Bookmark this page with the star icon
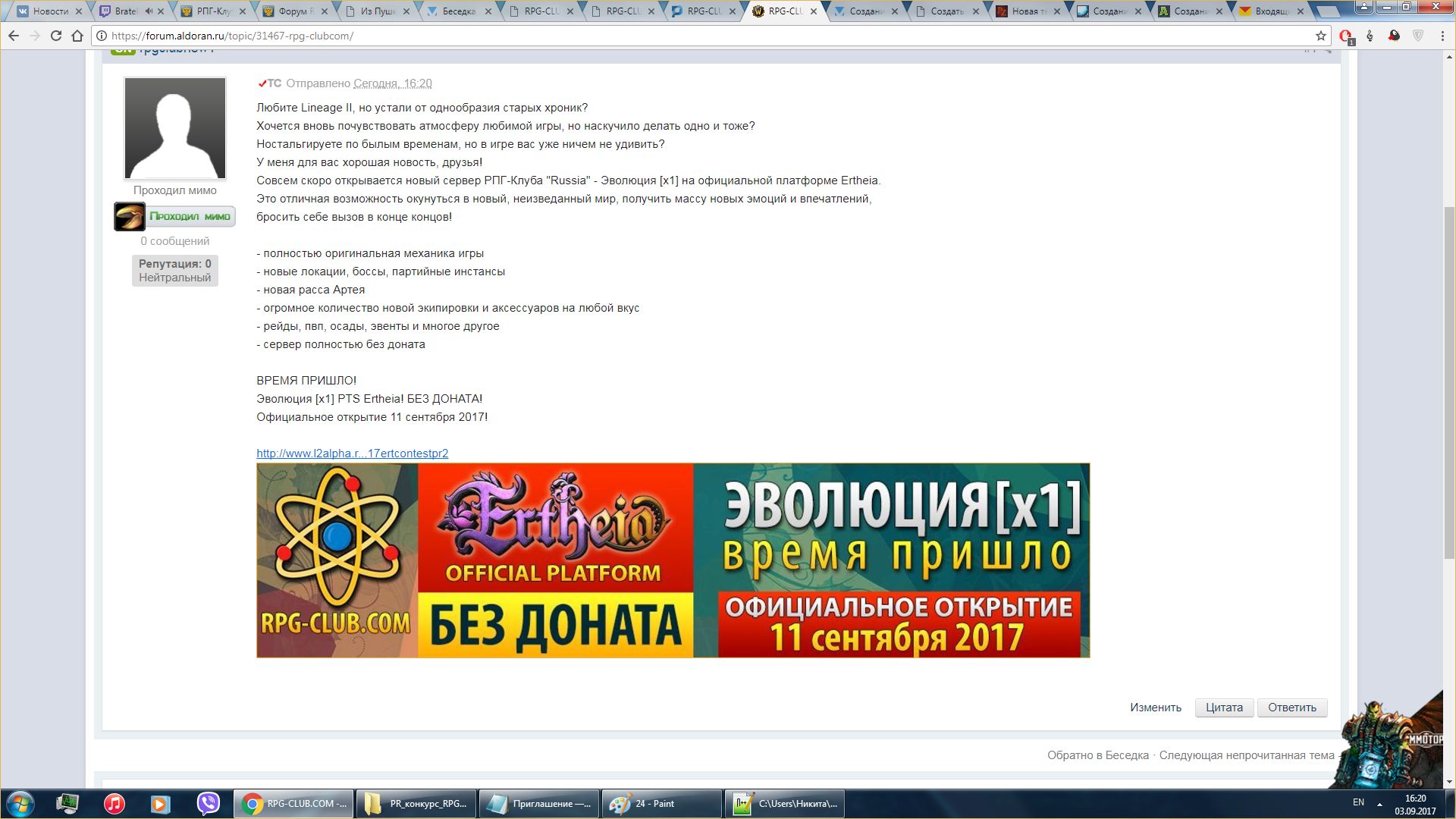This screenshot has width=1456, height=819. (1321, 36)
